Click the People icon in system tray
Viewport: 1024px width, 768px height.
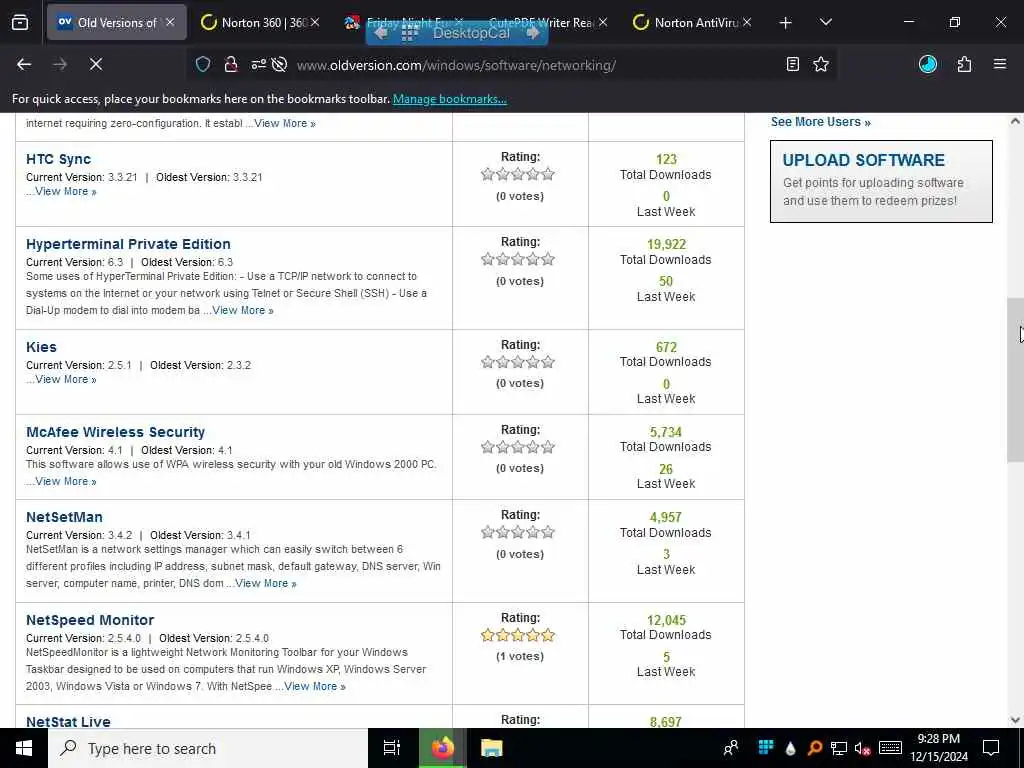click(731, 748)
